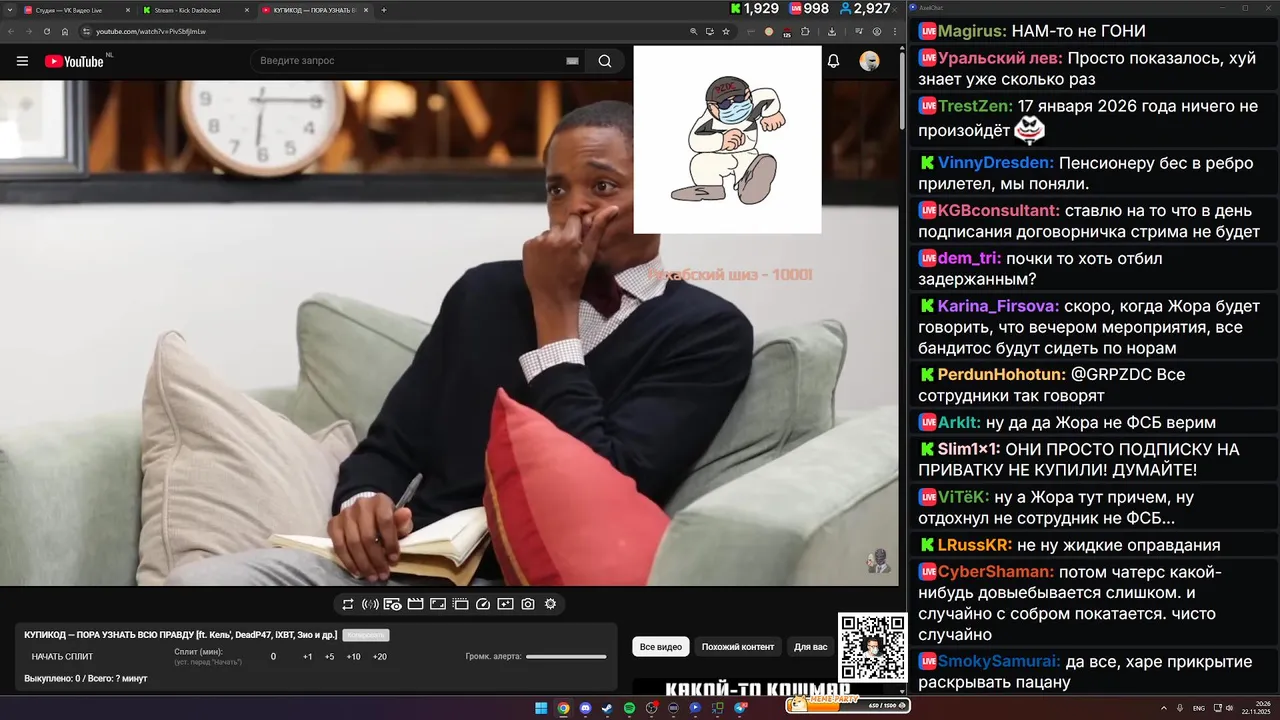
Task: Switch to the VK Видео Live Студия tab
Action: pos(76,10)
